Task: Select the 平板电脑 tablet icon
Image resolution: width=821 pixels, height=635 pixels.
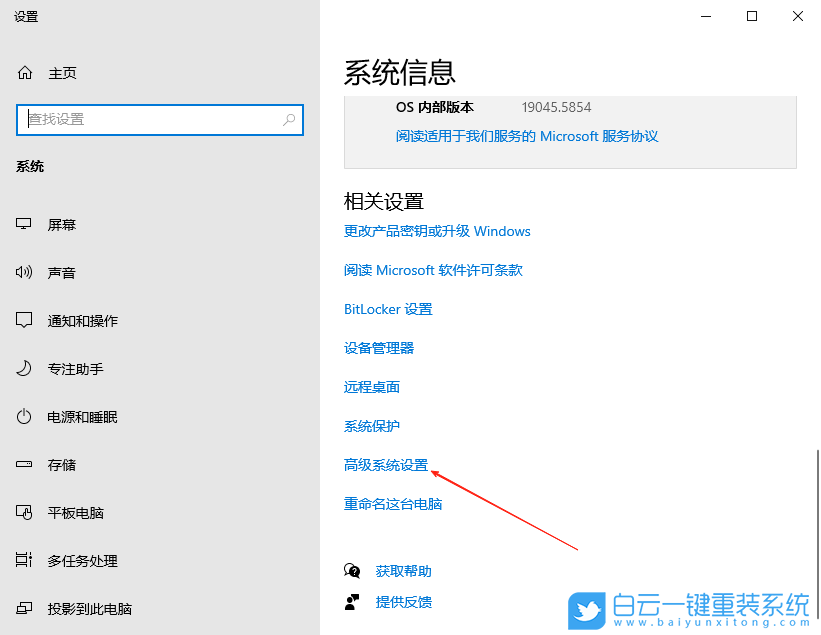Action: click(23, 512)
